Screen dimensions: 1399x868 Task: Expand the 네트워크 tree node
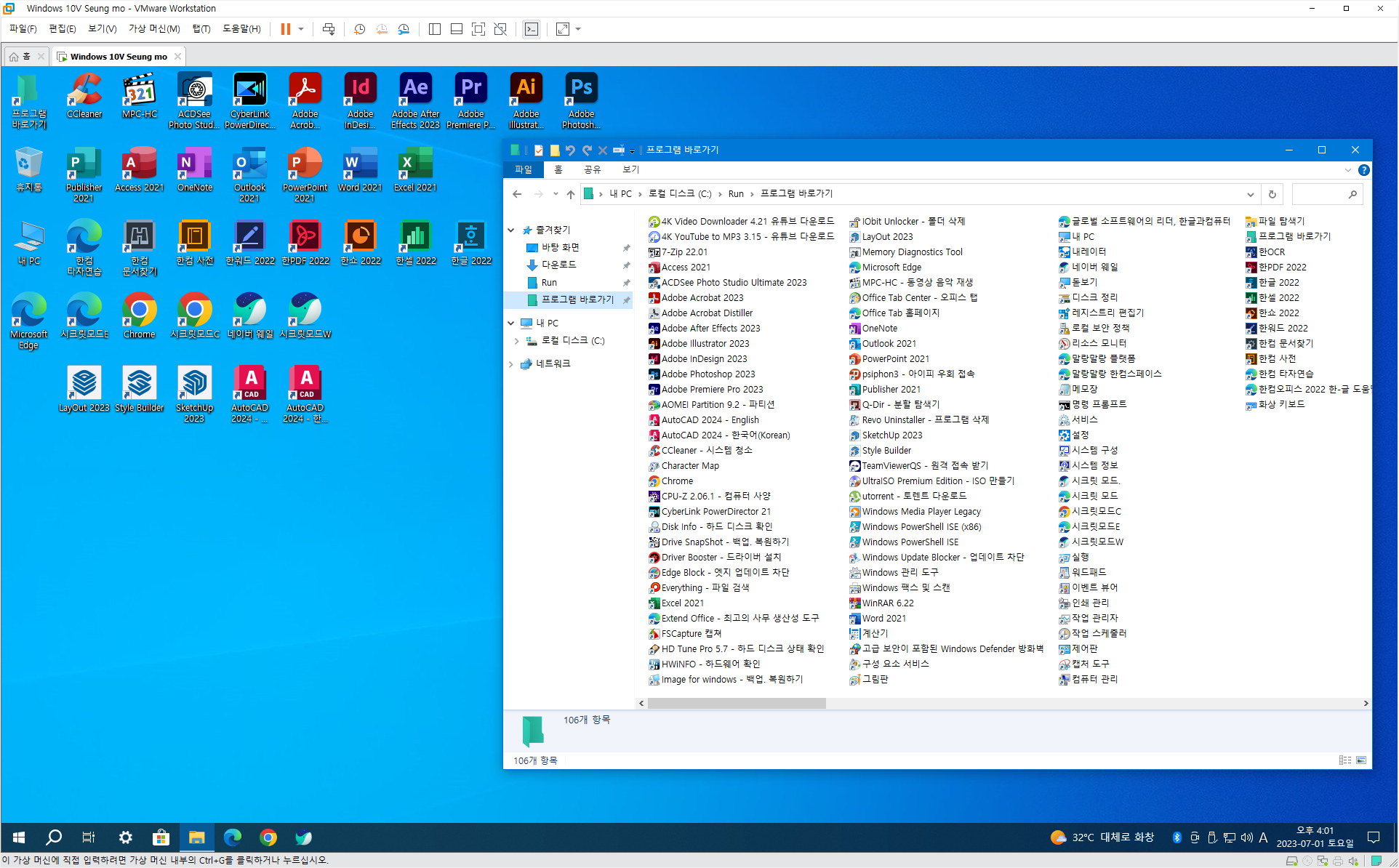pos(511,364)
